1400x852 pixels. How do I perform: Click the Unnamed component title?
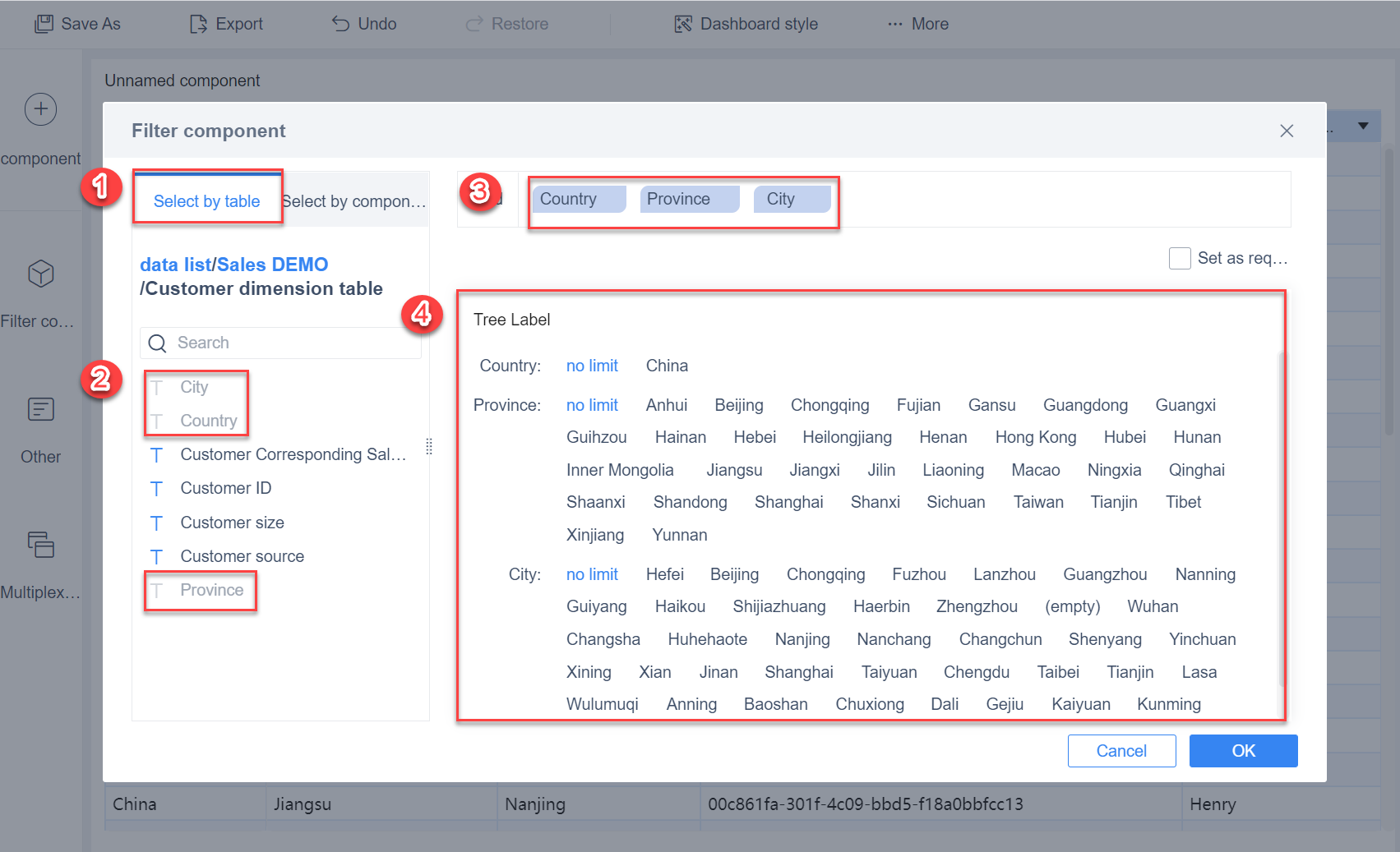tap(182, 81)
